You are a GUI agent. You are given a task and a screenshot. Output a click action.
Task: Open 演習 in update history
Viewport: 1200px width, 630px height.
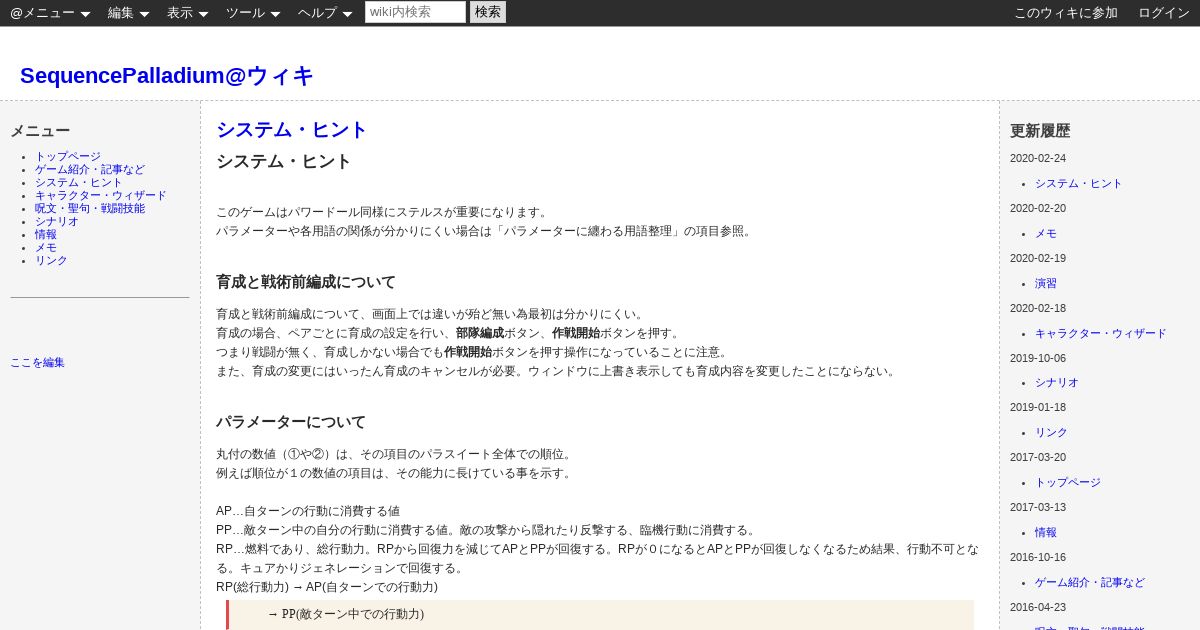pos(1046,284)
